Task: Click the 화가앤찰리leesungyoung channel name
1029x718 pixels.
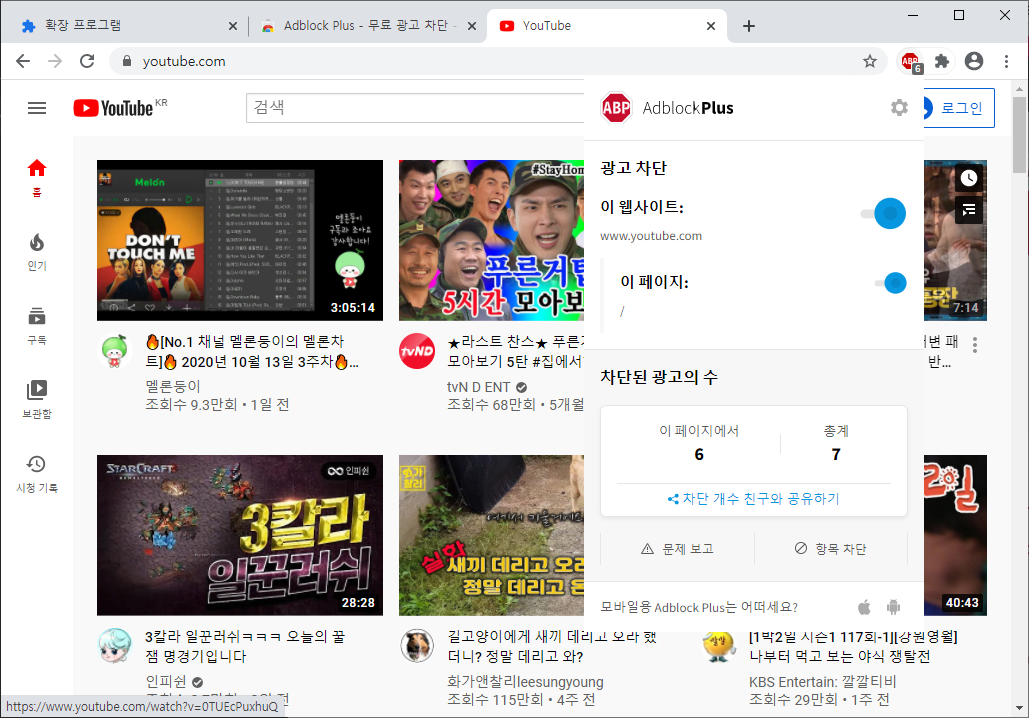Action: [525, 682]
